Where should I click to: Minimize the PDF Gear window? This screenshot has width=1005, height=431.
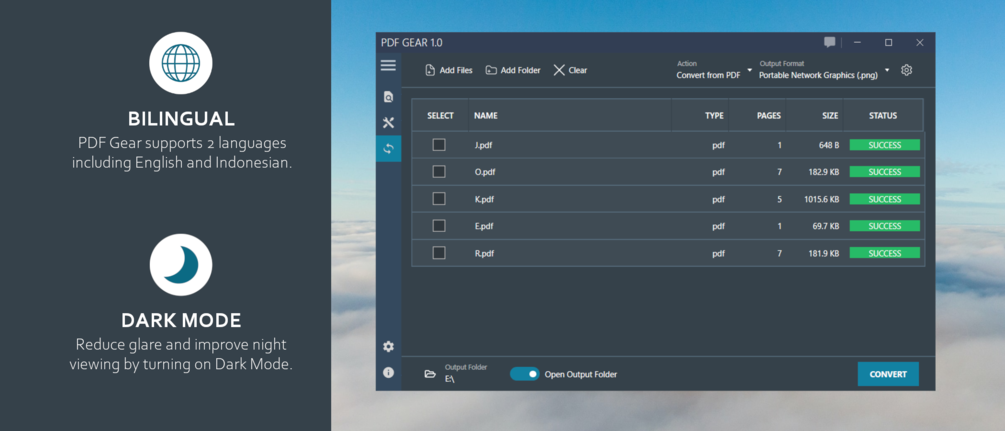click(857, 43)
